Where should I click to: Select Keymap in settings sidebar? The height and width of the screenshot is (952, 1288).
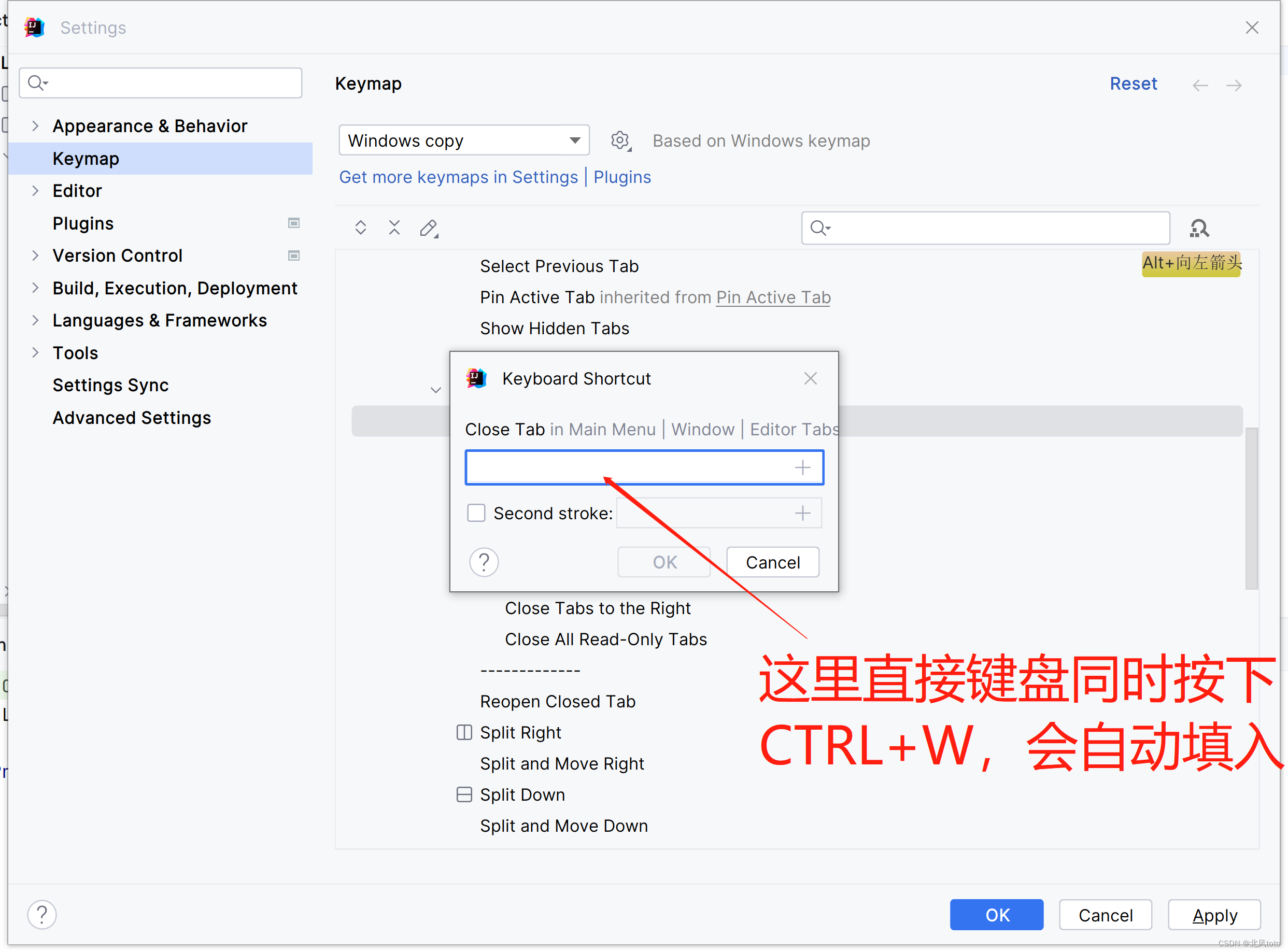point(161,159)
